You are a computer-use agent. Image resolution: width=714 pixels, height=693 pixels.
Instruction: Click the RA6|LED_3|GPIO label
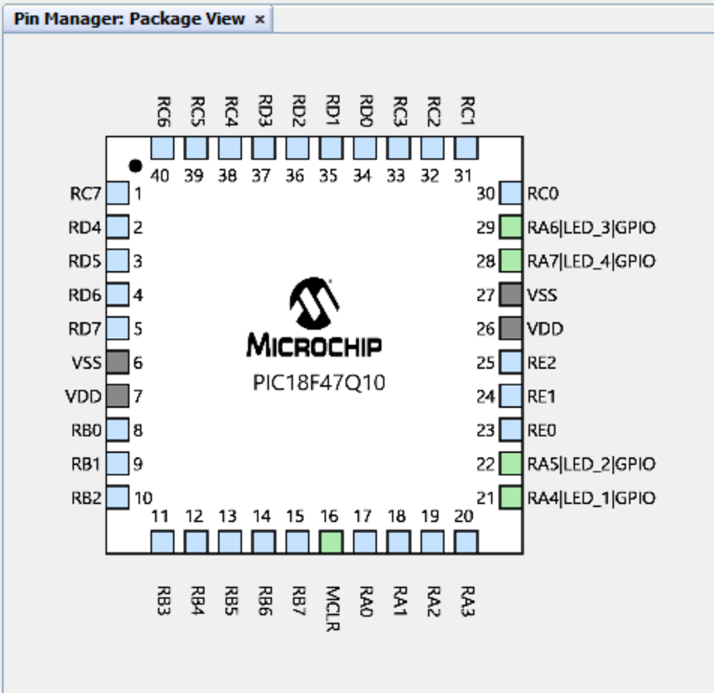(591, 227)
